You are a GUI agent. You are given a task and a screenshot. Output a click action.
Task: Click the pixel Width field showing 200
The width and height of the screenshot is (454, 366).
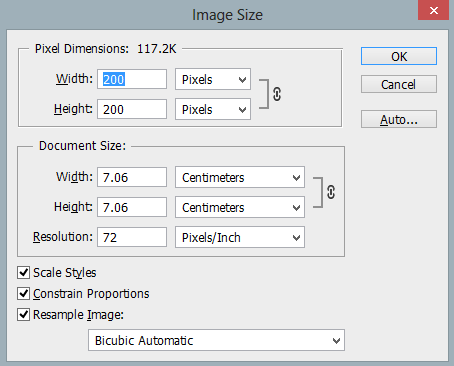pyautogui.click(x=132, y=79)
